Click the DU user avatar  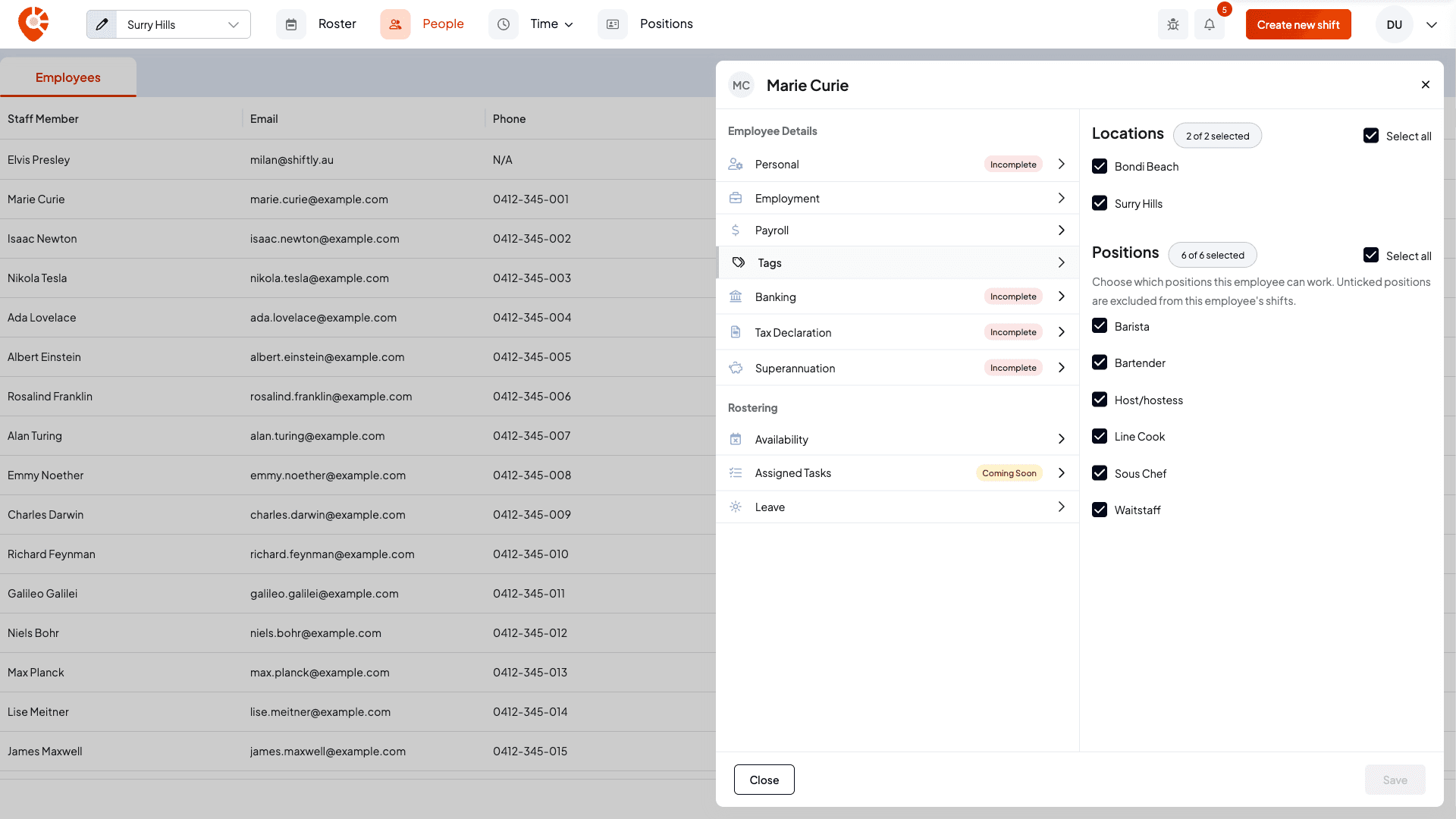tap(1395, 24)
